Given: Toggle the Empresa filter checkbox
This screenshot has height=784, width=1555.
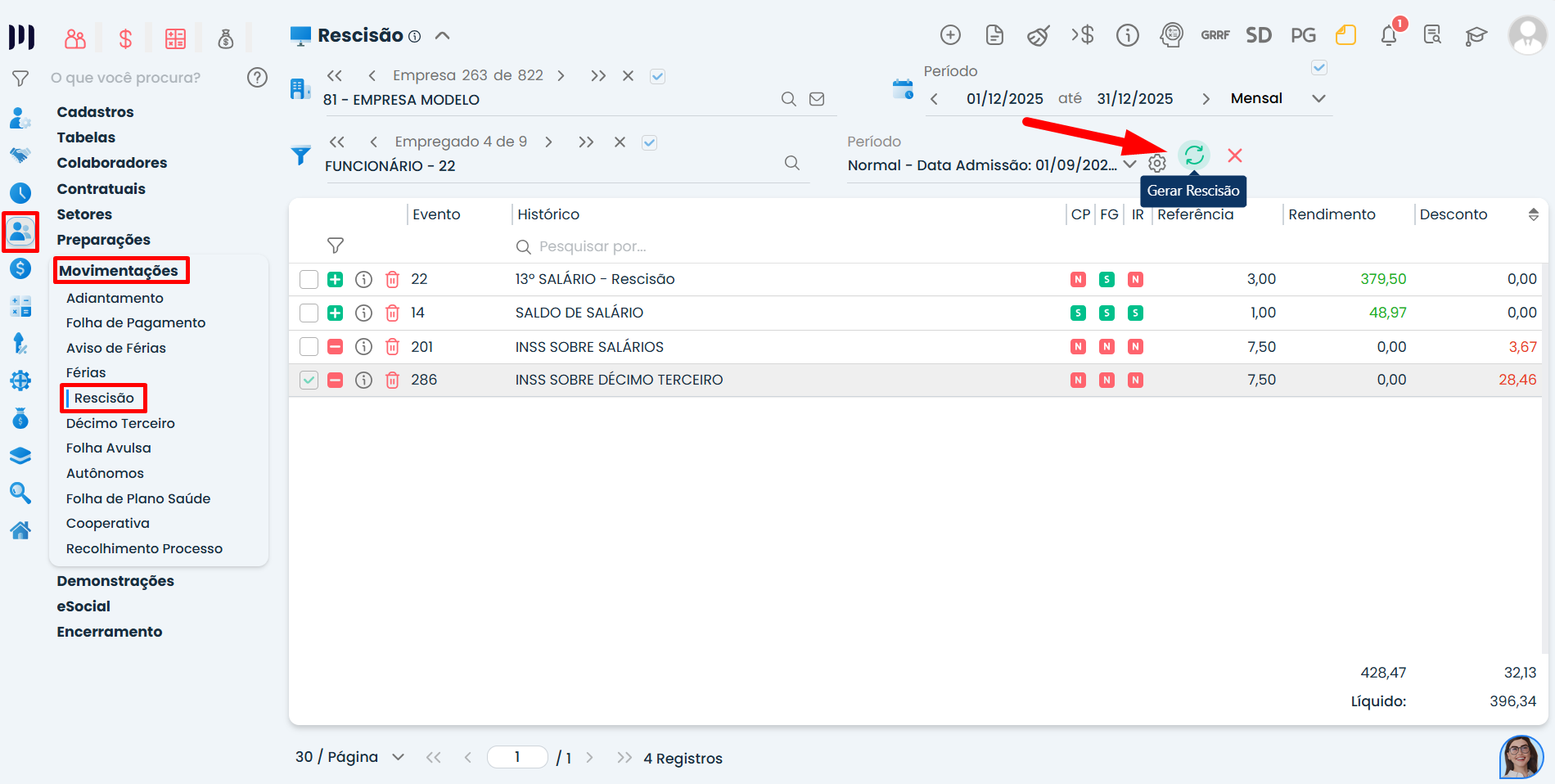Looking at the screenshot, I should [657, 76].
